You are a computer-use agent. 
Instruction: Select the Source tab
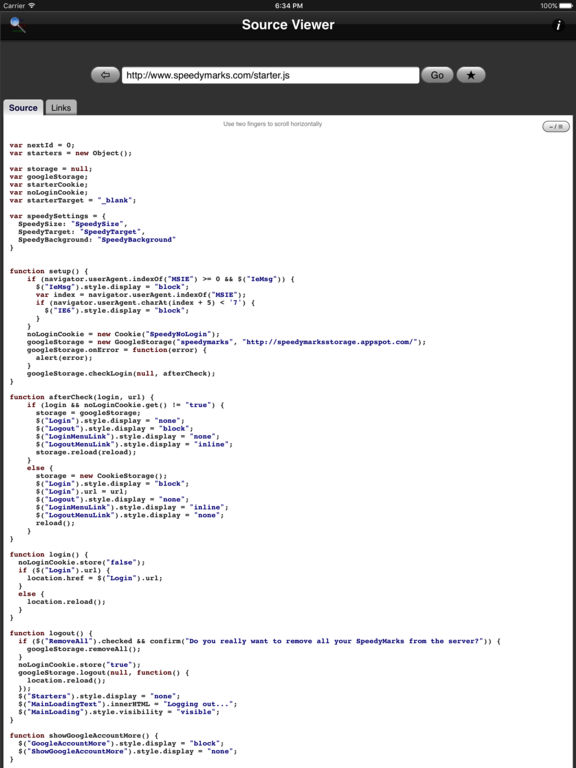(23, 108)
